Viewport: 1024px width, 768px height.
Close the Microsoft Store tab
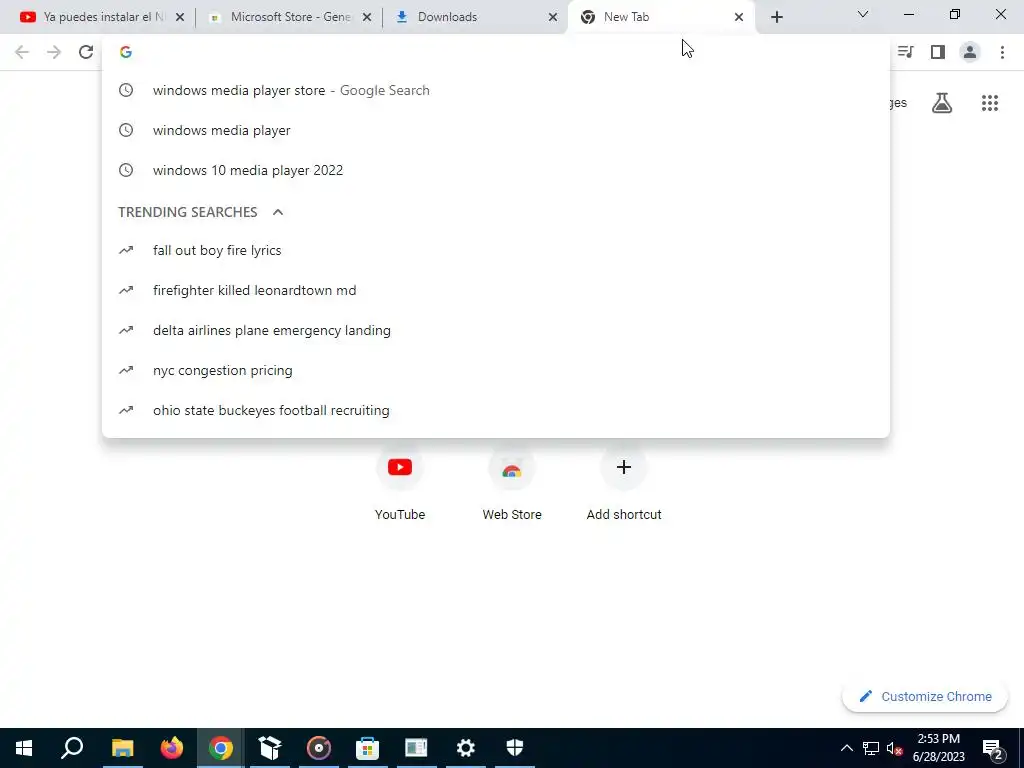367,17
